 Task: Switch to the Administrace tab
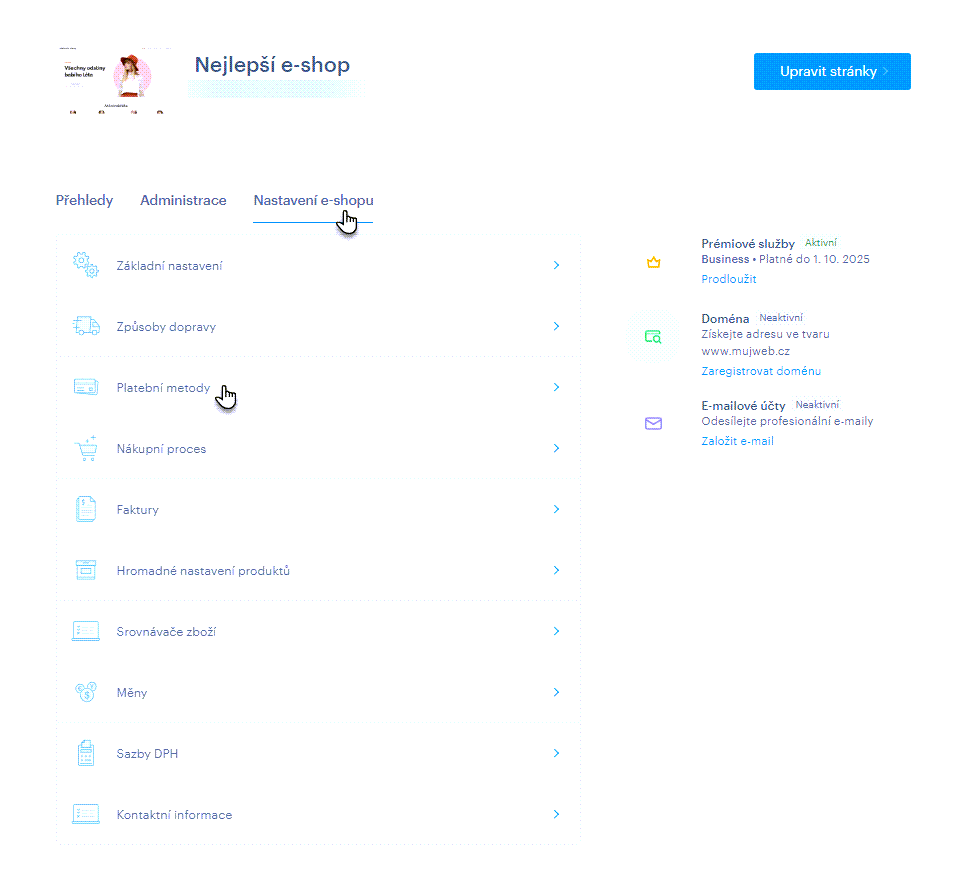point(183,200)
